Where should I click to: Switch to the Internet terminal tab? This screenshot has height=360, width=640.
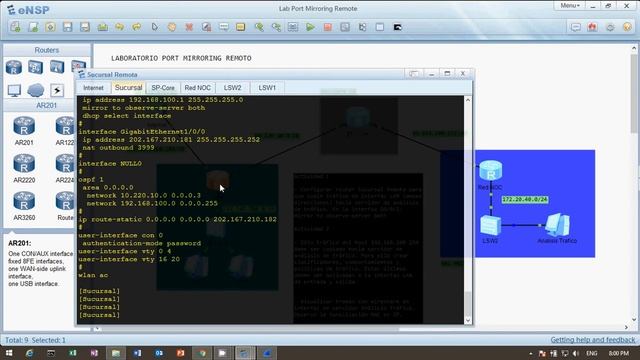tap(93, 88)
